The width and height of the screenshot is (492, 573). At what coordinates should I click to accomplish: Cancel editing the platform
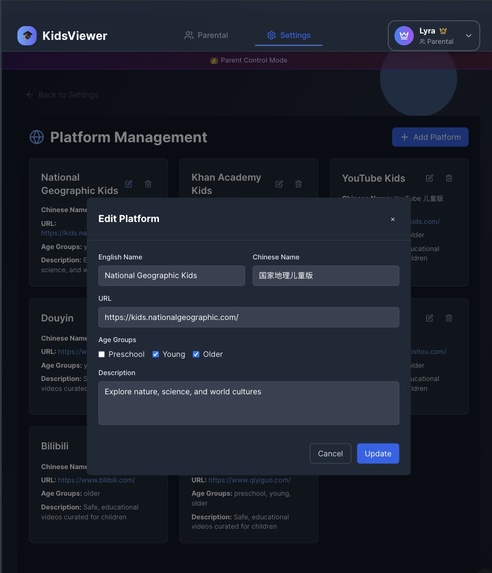[330, 454]
